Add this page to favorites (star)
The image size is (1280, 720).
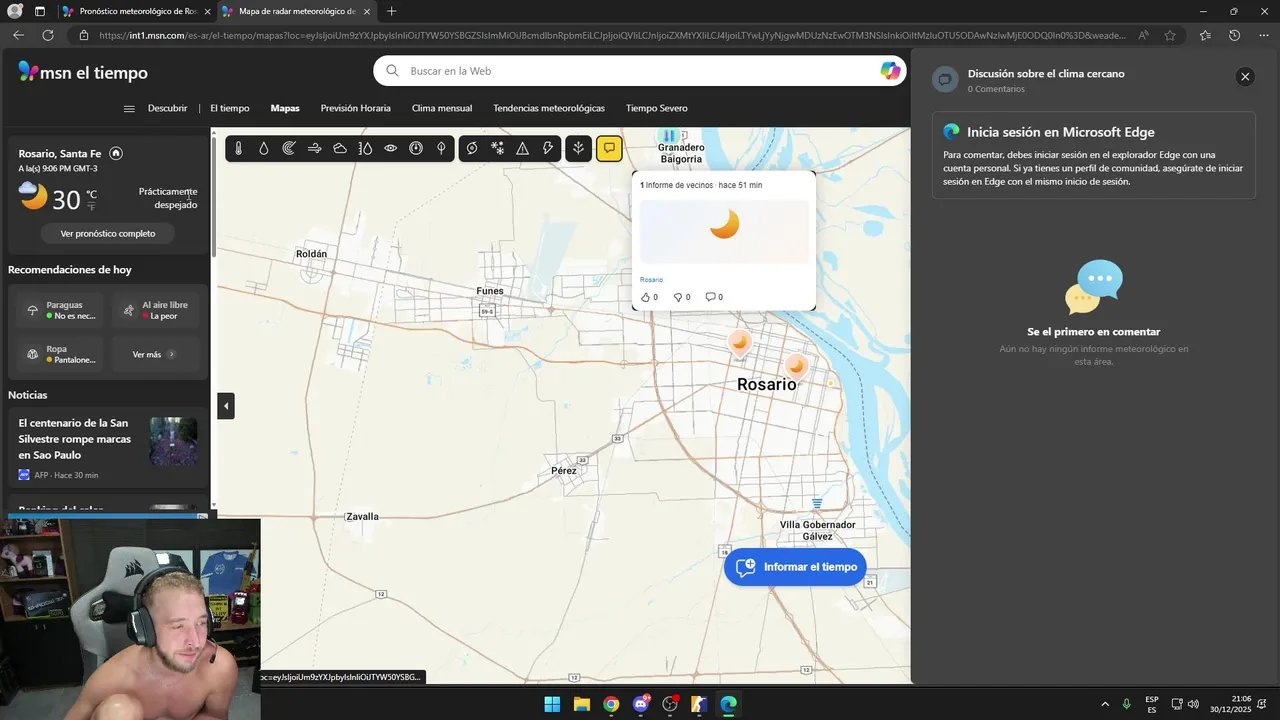click(x=1170, y=35)
